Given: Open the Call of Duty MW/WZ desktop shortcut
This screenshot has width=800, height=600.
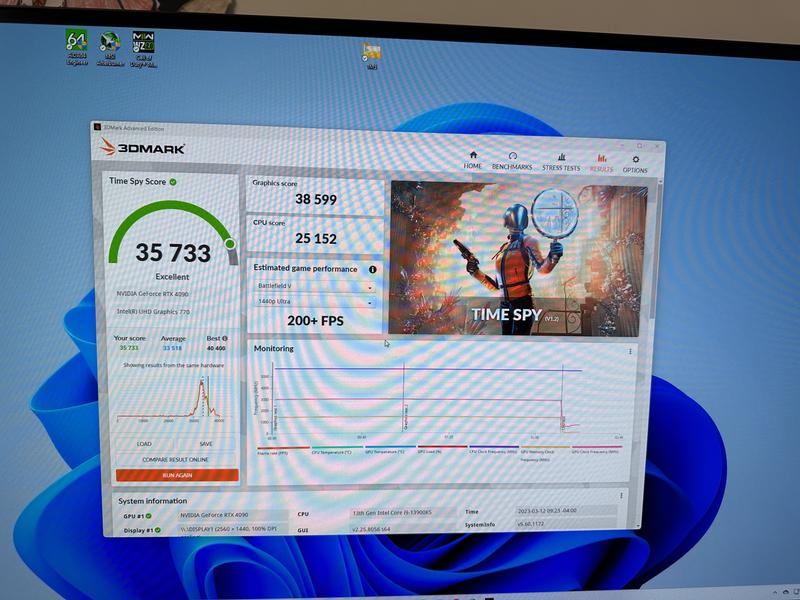Looking at the screenshot, I should pos(143,49).
